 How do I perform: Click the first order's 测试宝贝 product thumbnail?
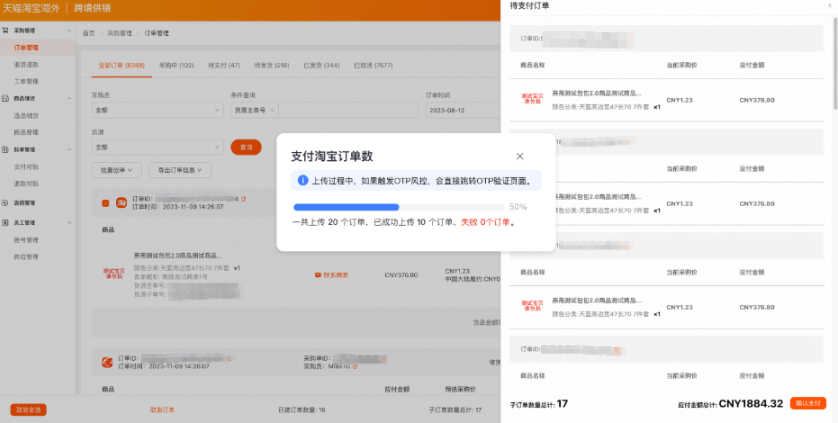(113, 274)
